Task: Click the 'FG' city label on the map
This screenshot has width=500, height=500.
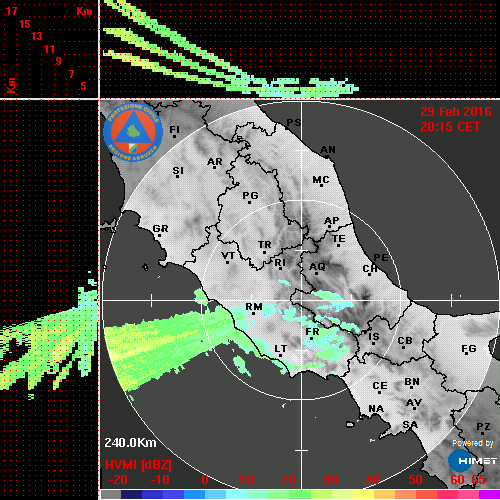Action: (x=469, y=349)
